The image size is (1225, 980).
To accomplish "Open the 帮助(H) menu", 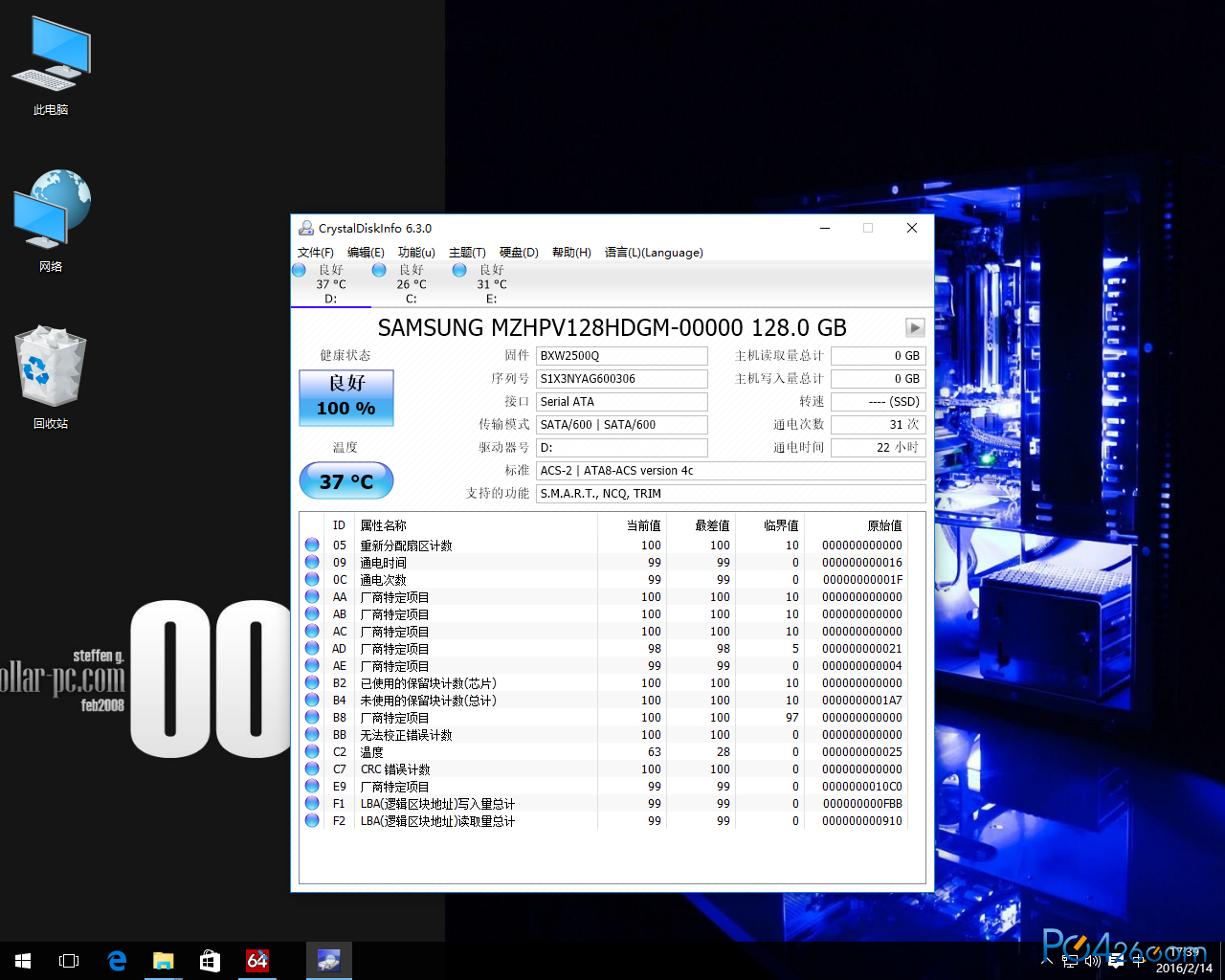I will (x=571, y=253).
